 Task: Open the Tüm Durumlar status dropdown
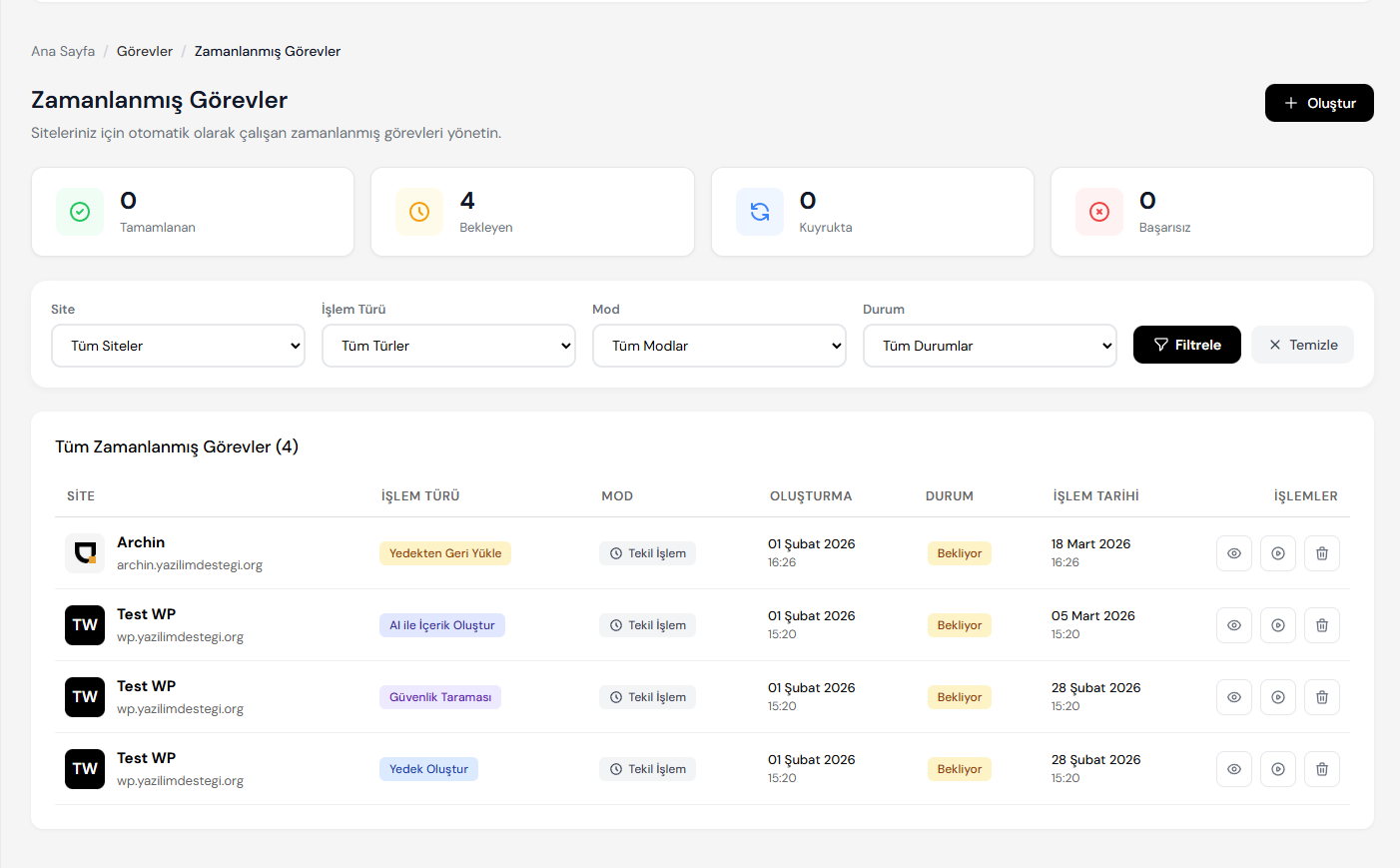[x=990, y=346]
